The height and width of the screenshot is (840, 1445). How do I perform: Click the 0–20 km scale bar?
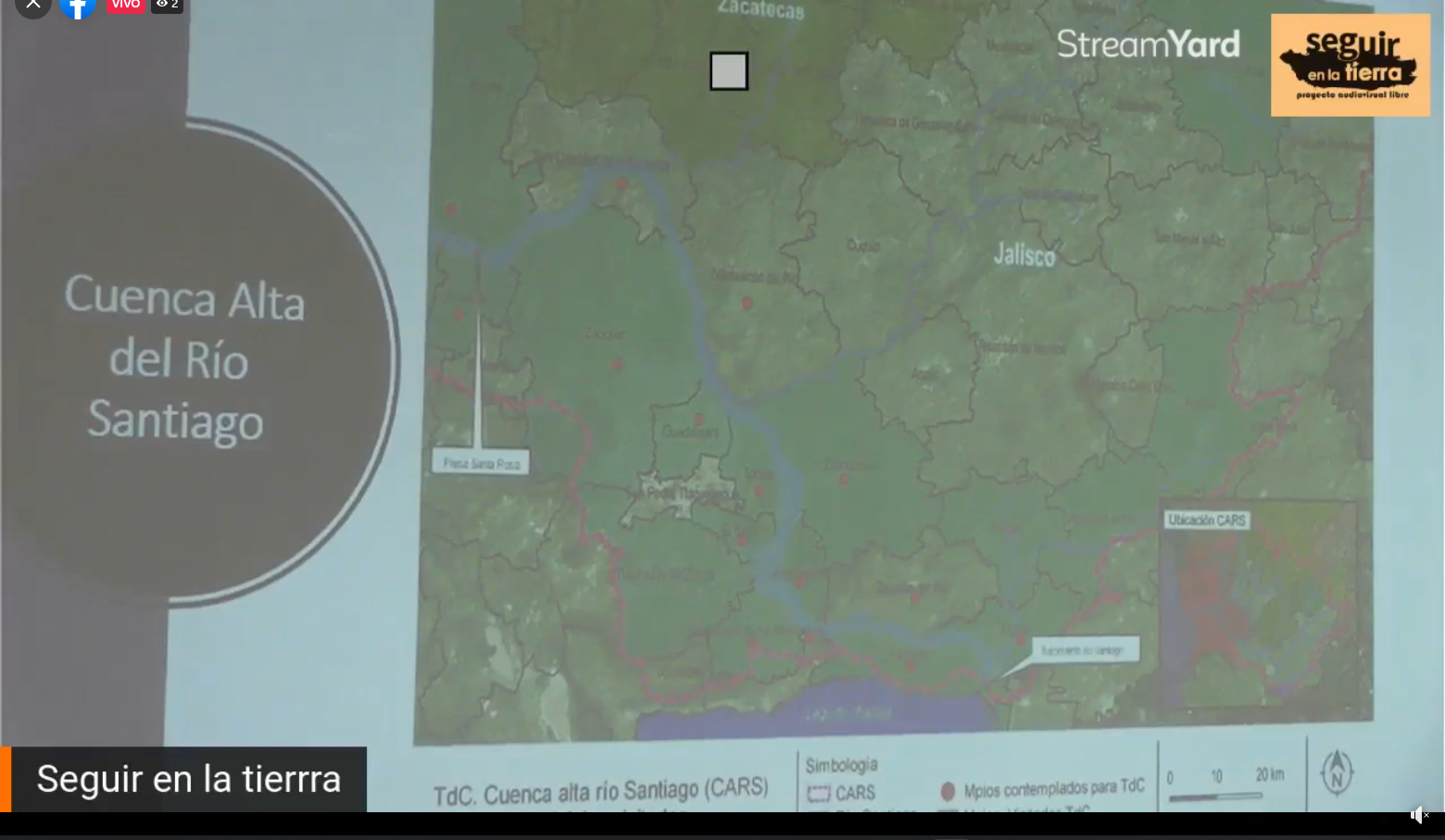pyautogui.click(x=1225, y=784)
